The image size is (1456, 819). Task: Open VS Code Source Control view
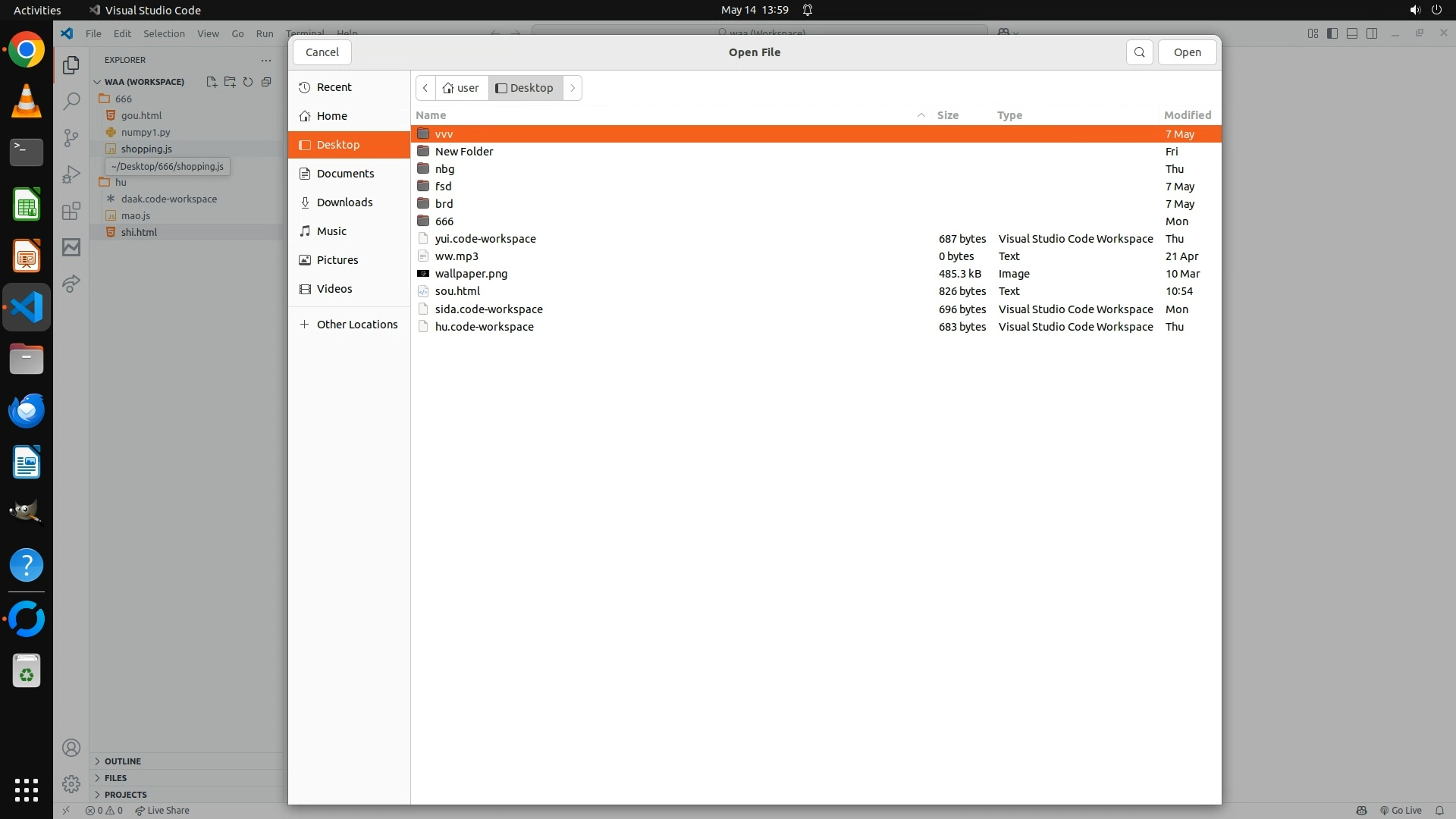[71, 137]
